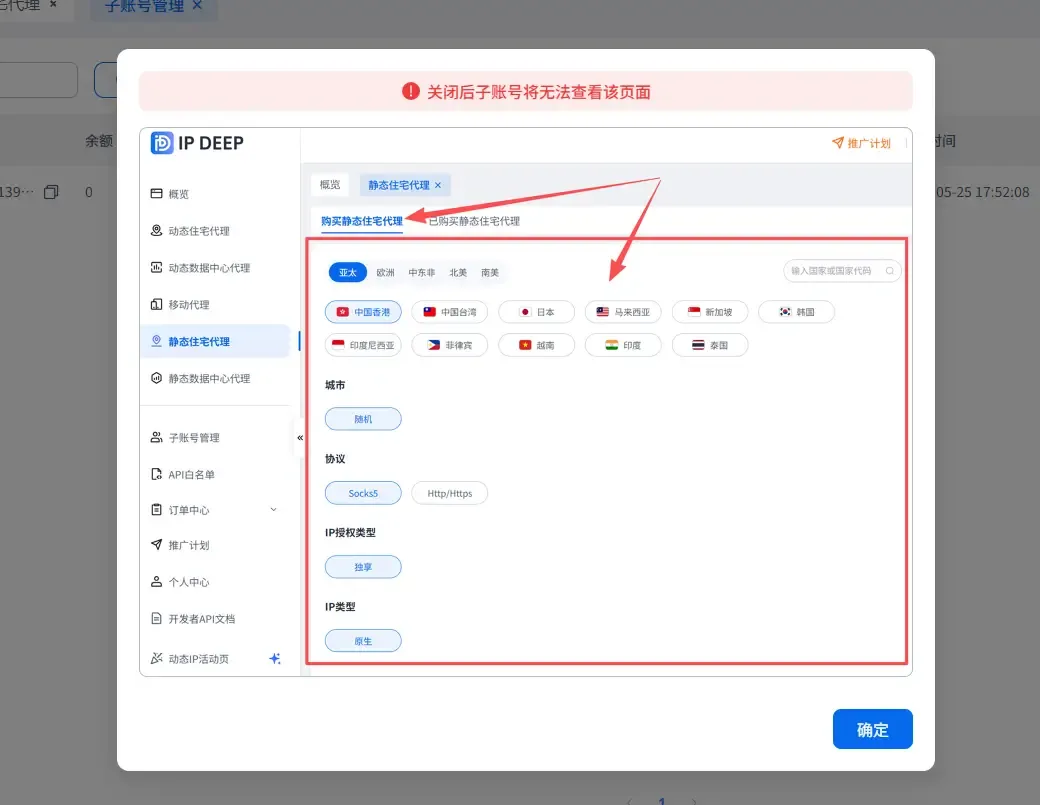
Task: Click the country search input field
Action: coord(842,271)
